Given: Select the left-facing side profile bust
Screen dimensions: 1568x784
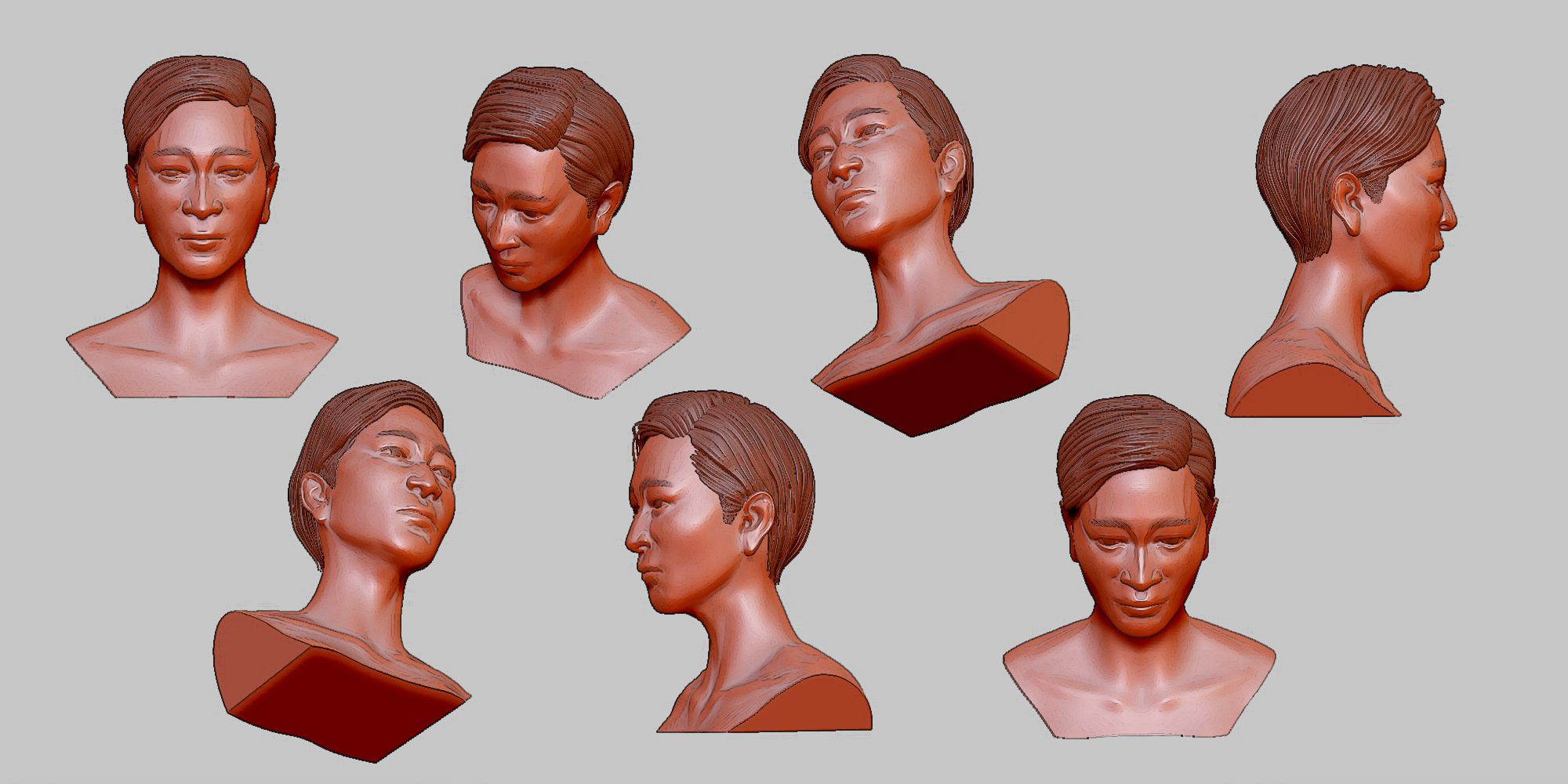Looking at the screenshot, I should tap(748, 562).
